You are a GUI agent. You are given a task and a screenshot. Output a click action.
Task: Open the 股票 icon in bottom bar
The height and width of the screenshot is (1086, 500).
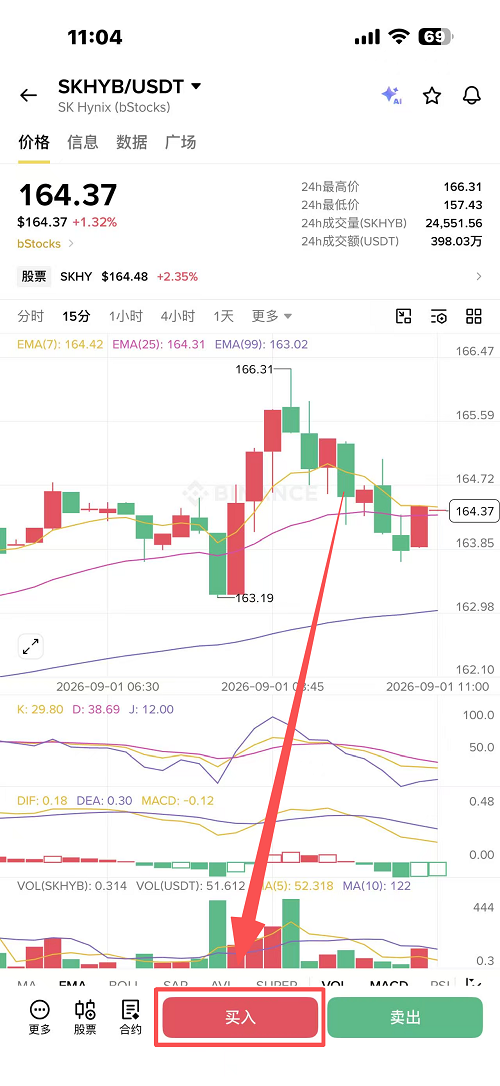(85, 1017)
